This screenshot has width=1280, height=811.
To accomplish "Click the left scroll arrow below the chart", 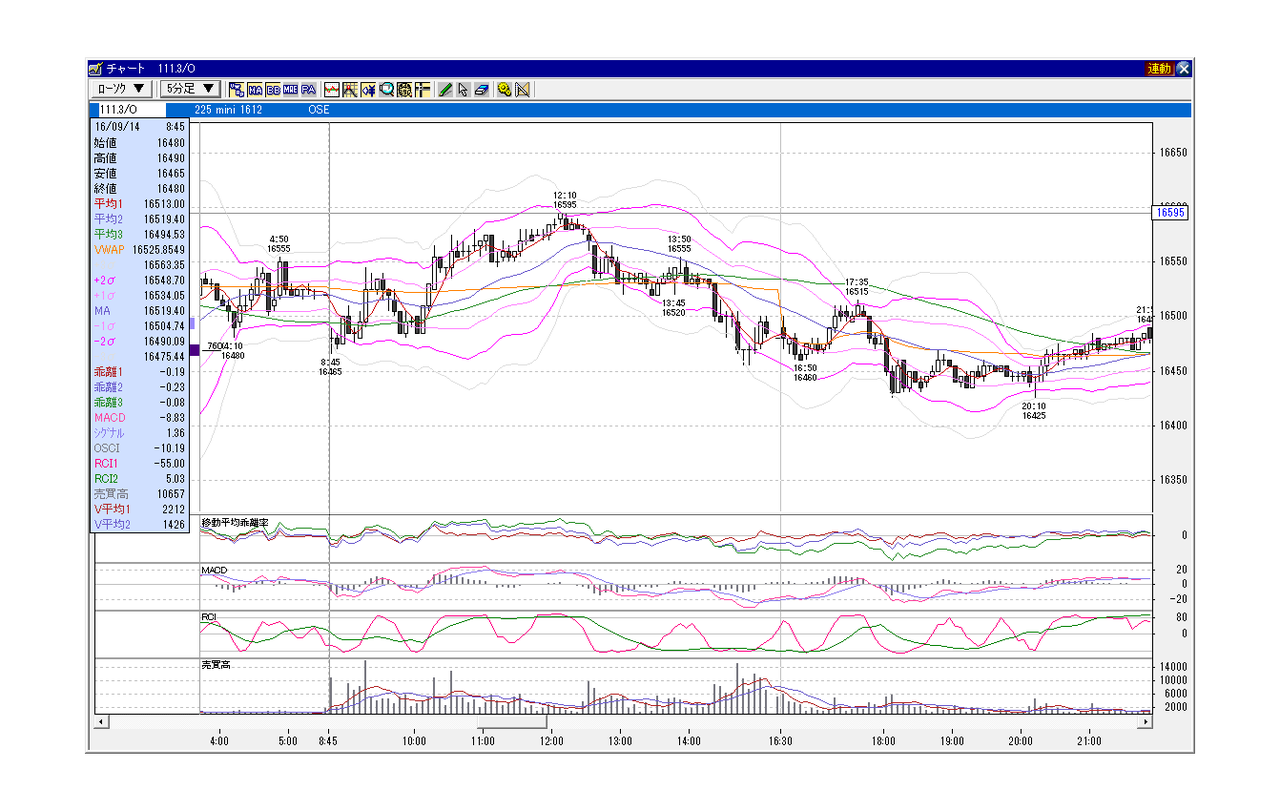I will (x=100, y=721).
